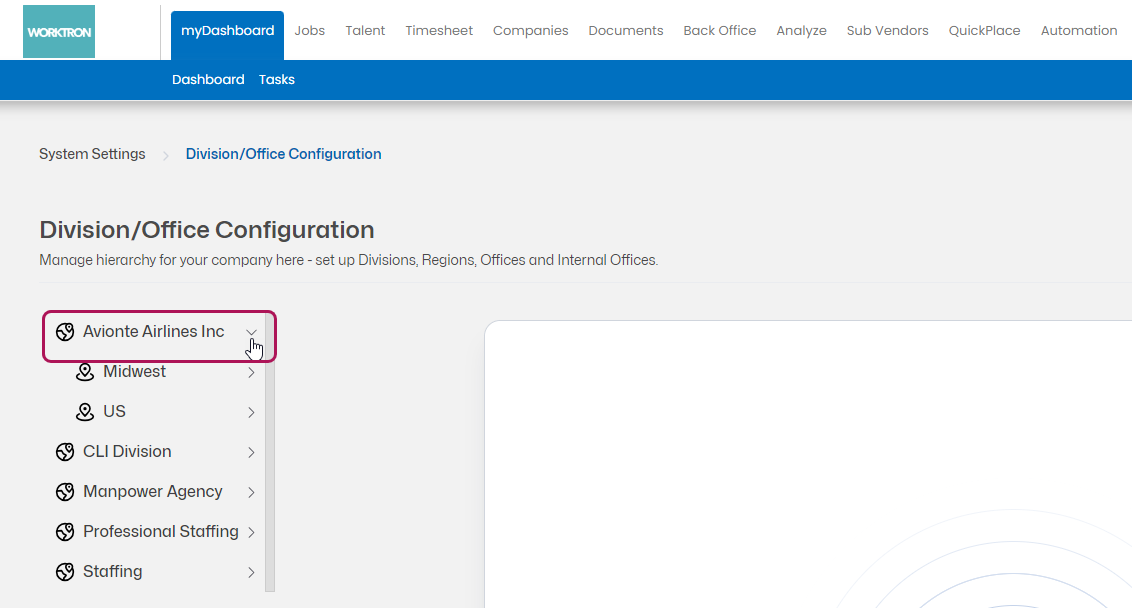Expand the Professional Staffing chevron
This screenshot has height=608, width=1132.
click(x=251, y=532)
